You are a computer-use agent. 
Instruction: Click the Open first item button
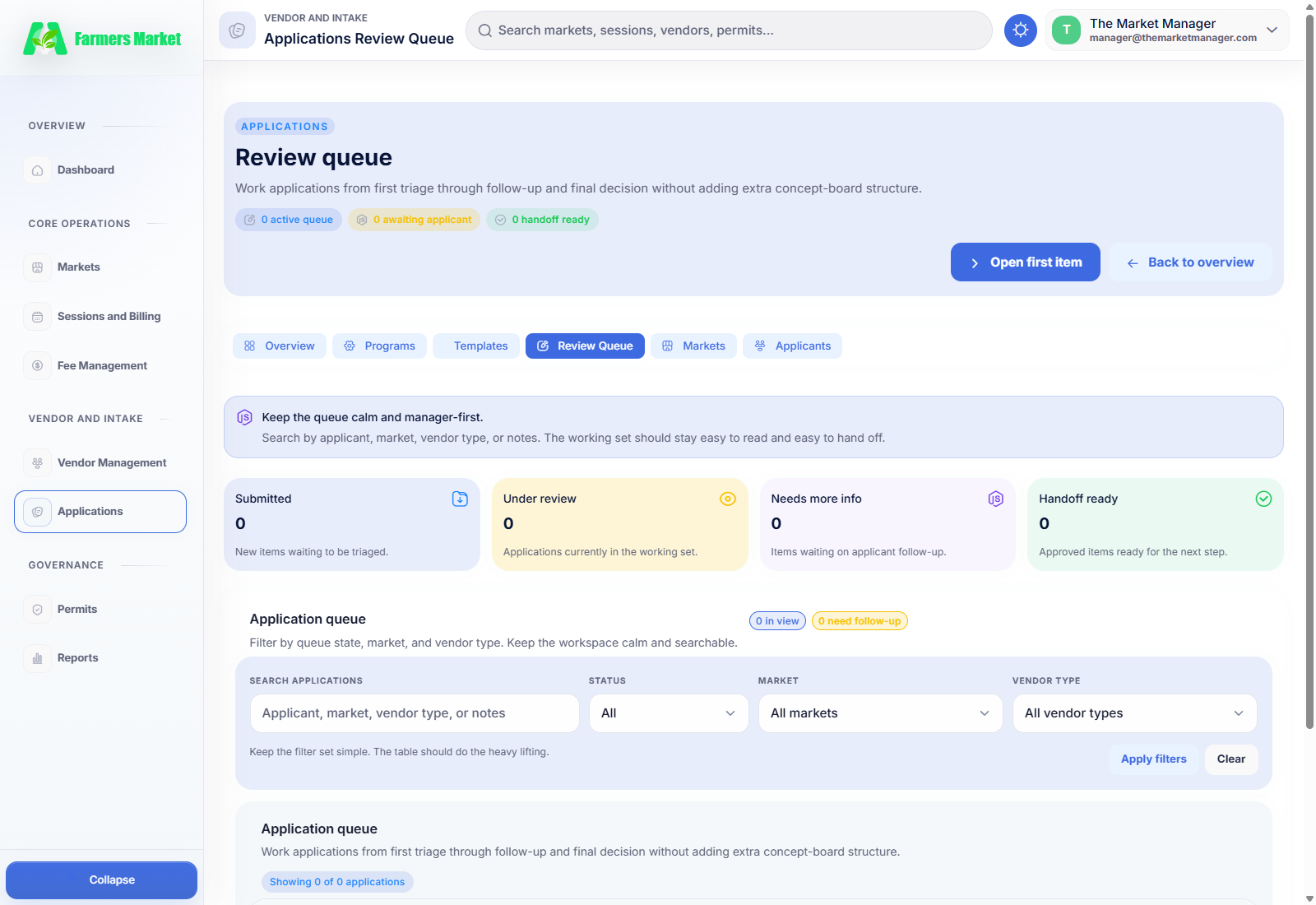pyautogui.click(x=1025, y=262)
